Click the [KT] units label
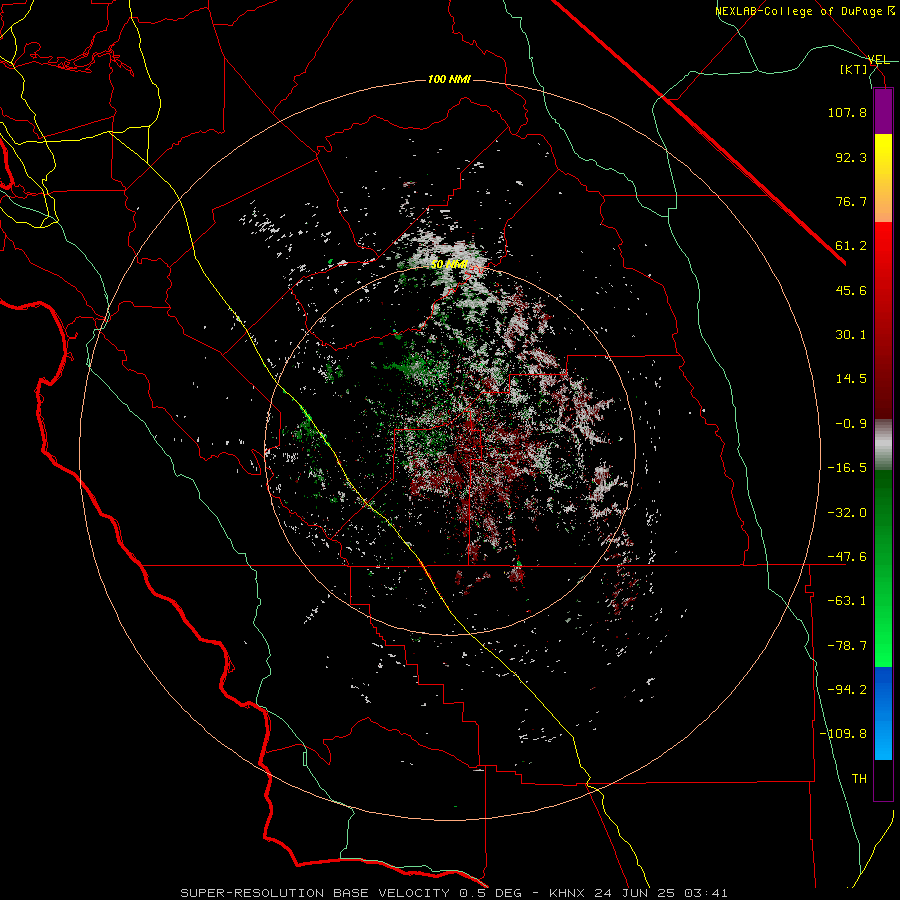The image size is (900, 900). click(x=854, y=69)
